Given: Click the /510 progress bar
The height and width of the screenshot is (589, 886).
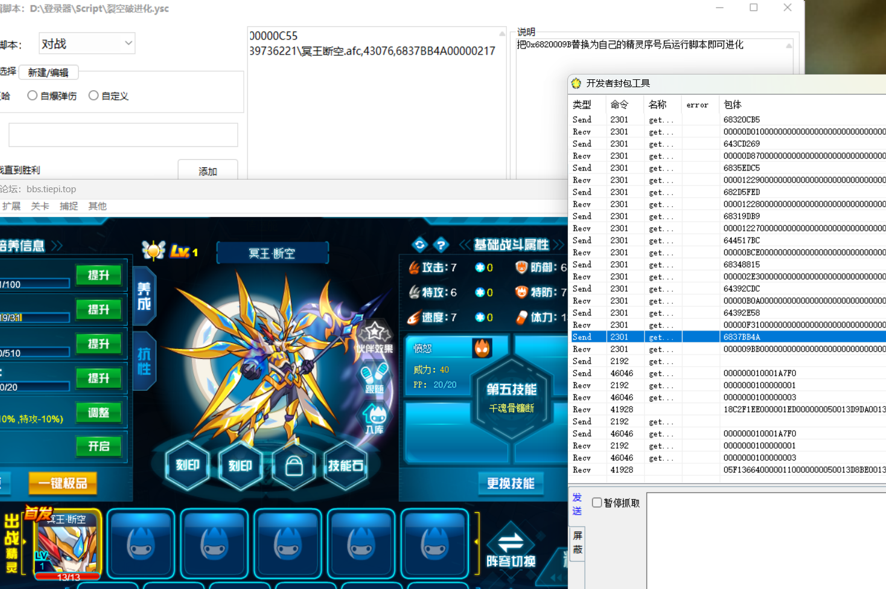Looking at the screenshot, I should tap(34, 353).
